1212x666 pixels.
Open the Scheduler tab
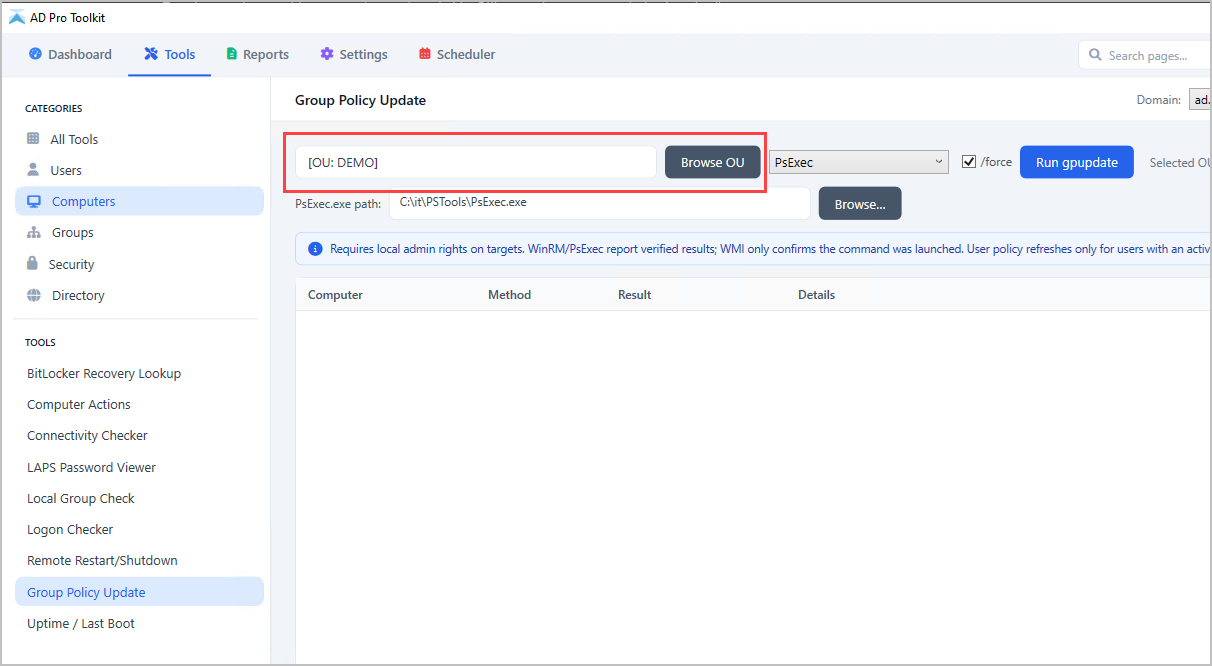(x=457, y=54)
